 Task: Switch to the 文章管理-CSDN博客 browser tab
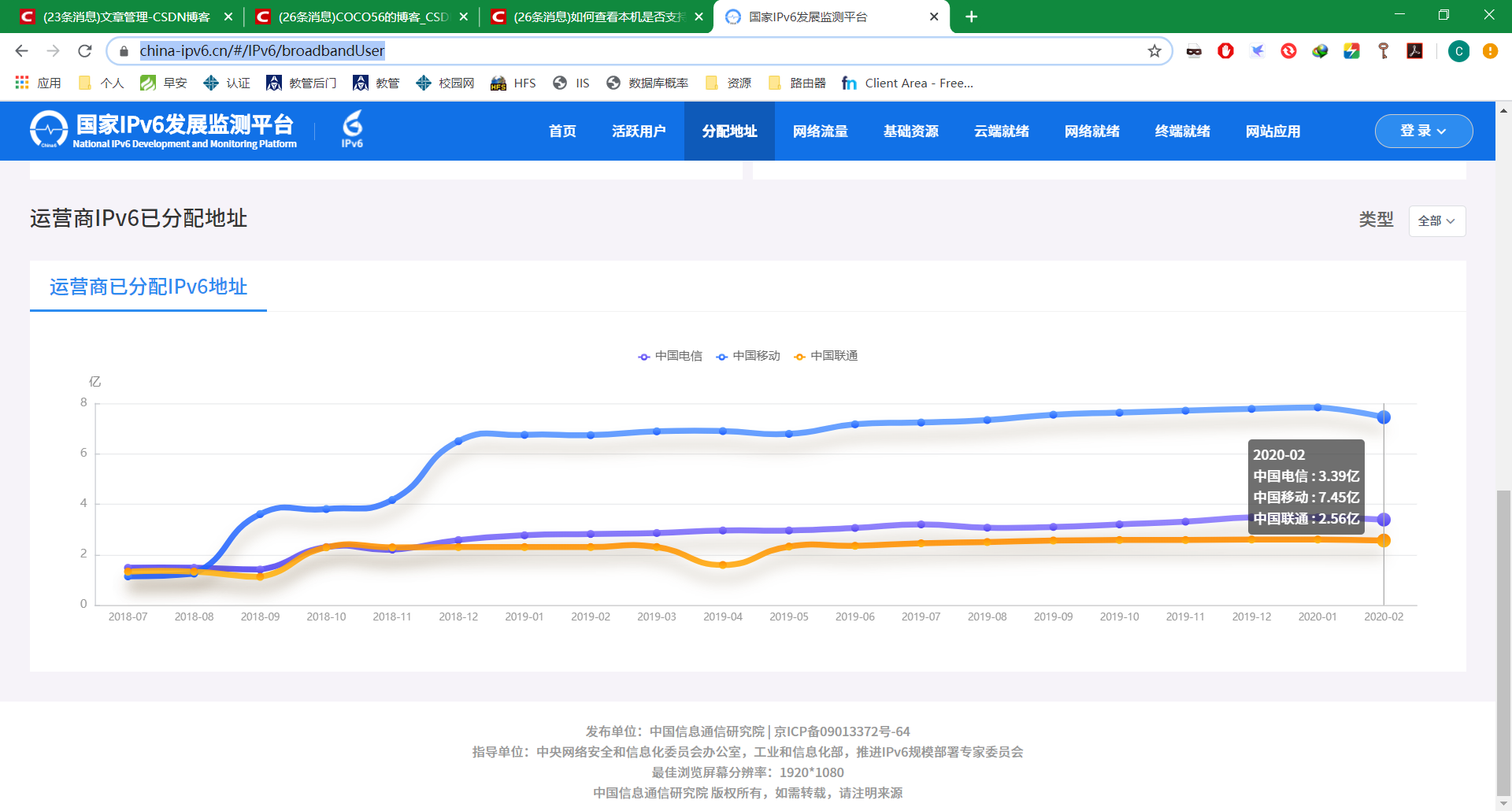tap(126, 17)
